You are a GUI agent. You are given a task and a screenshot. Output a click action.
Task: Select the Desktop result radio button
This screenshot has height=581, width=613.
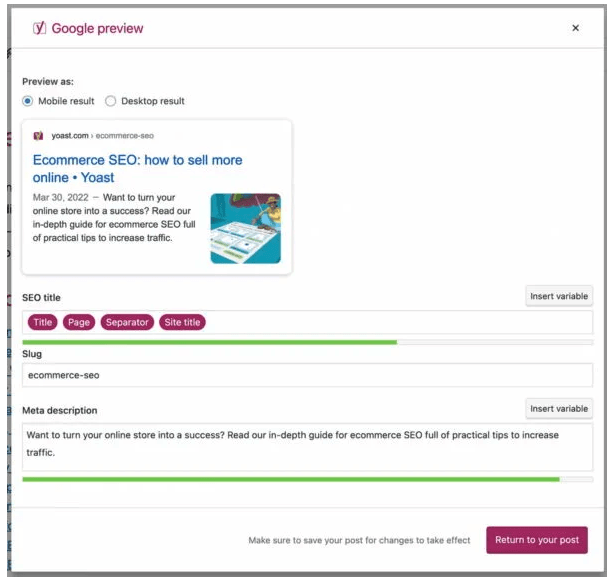tap(111, 101)
